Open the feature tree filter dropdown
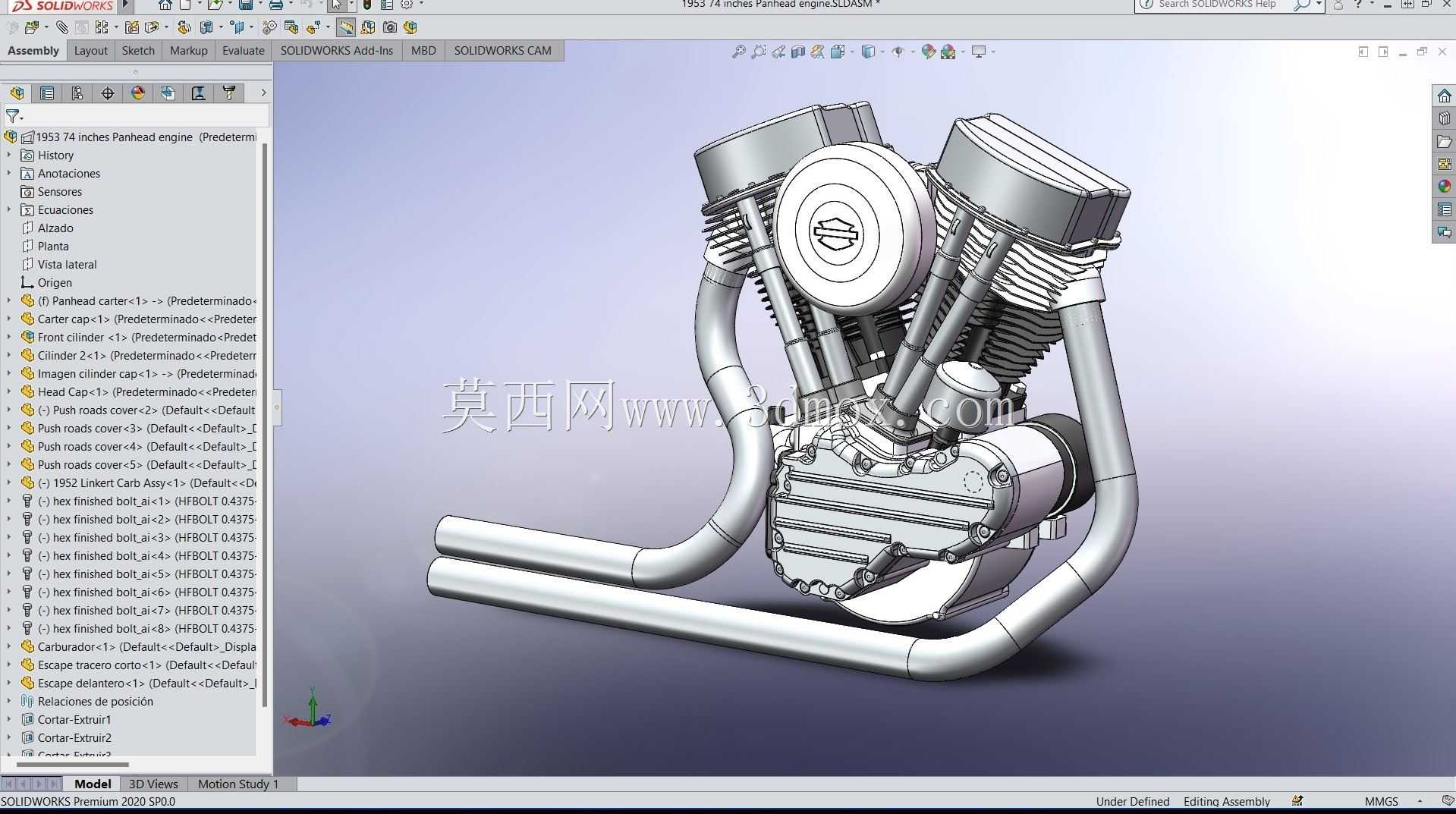 (14, 116)
